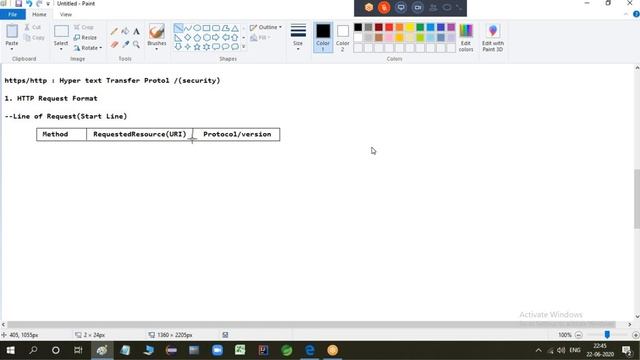Choose the Rounded rectangle shape
Image resolution: width=640 pixels, height=360 pixels.
(216, 28)
